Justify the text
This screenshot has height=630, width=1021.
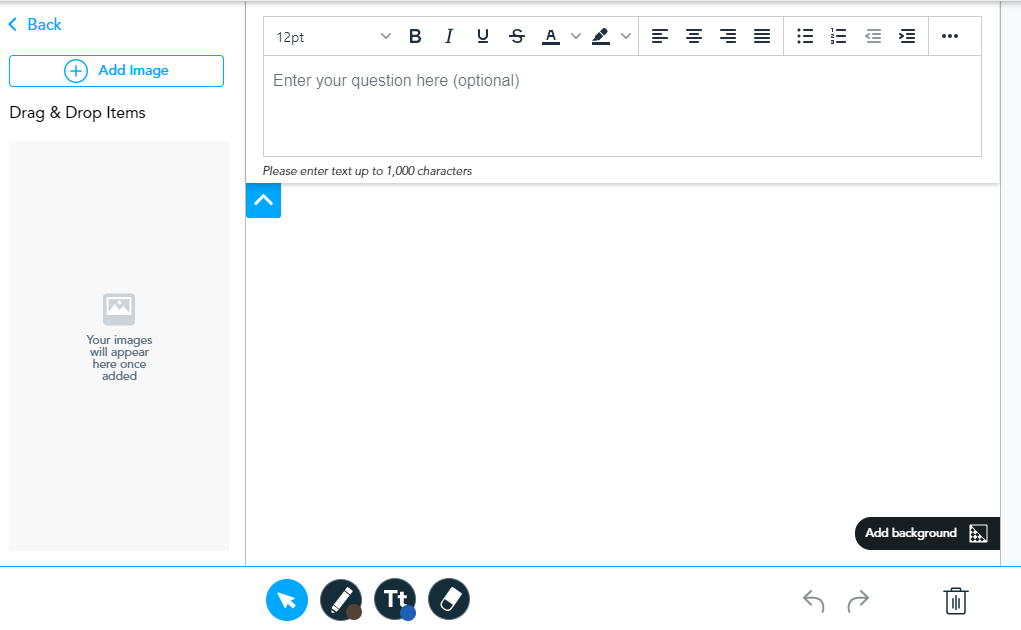(x=762, y=36)
